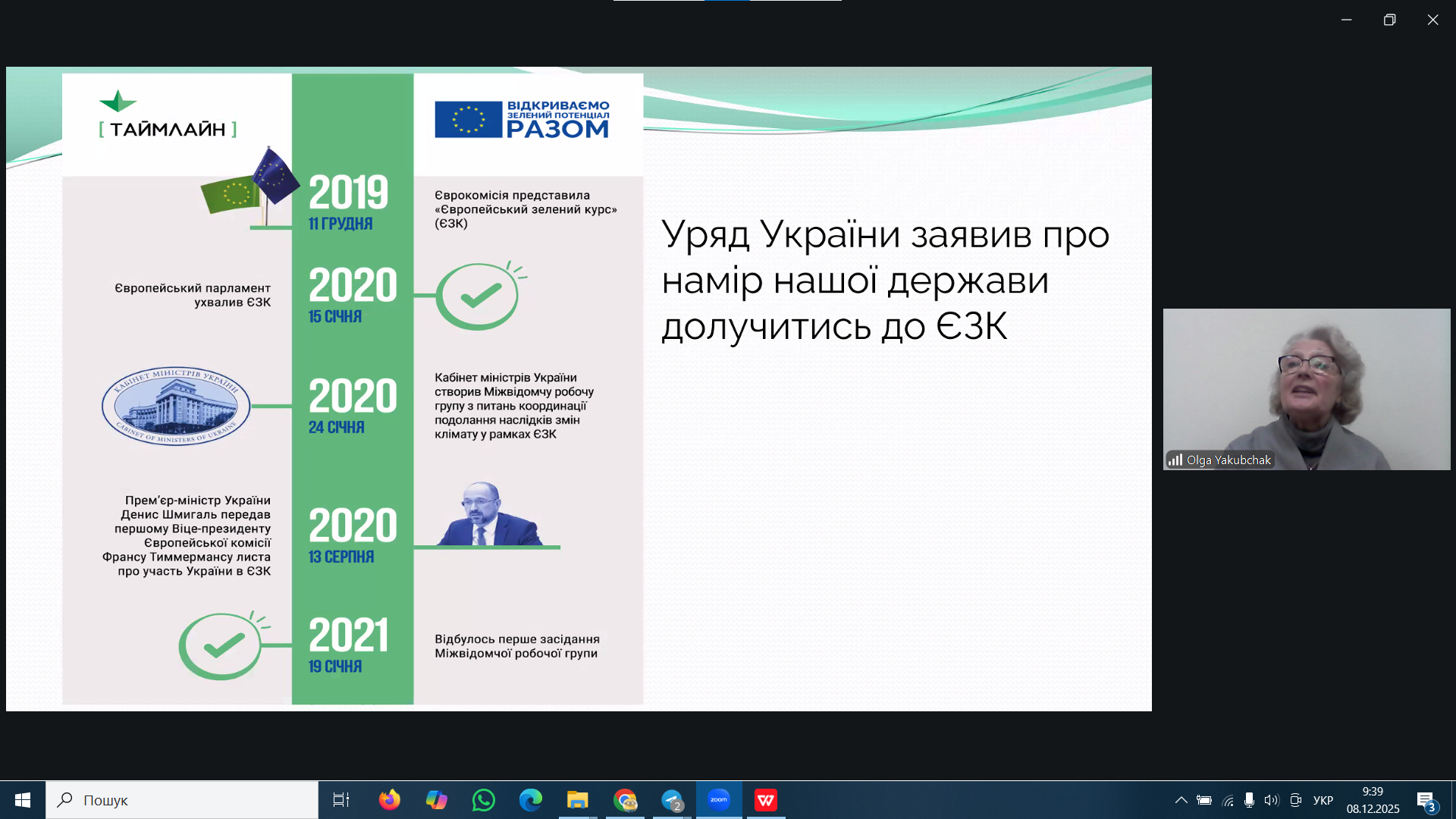Launch WhatsApp from the taskbar
1456x819 pixels.
(483, 800)
